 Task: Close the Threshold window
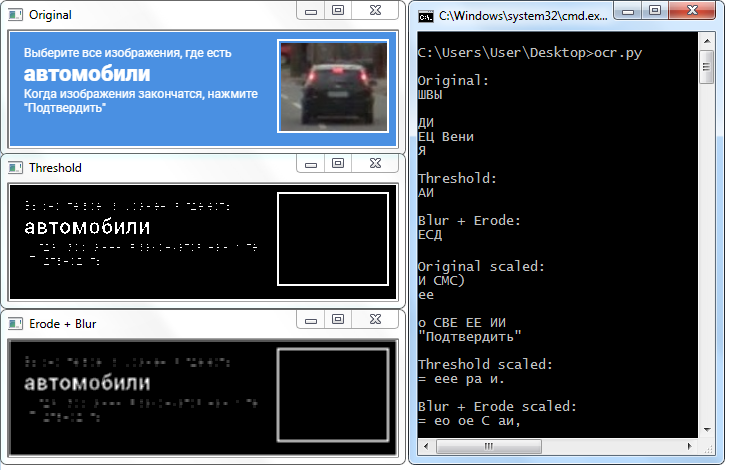pos(375,164)
